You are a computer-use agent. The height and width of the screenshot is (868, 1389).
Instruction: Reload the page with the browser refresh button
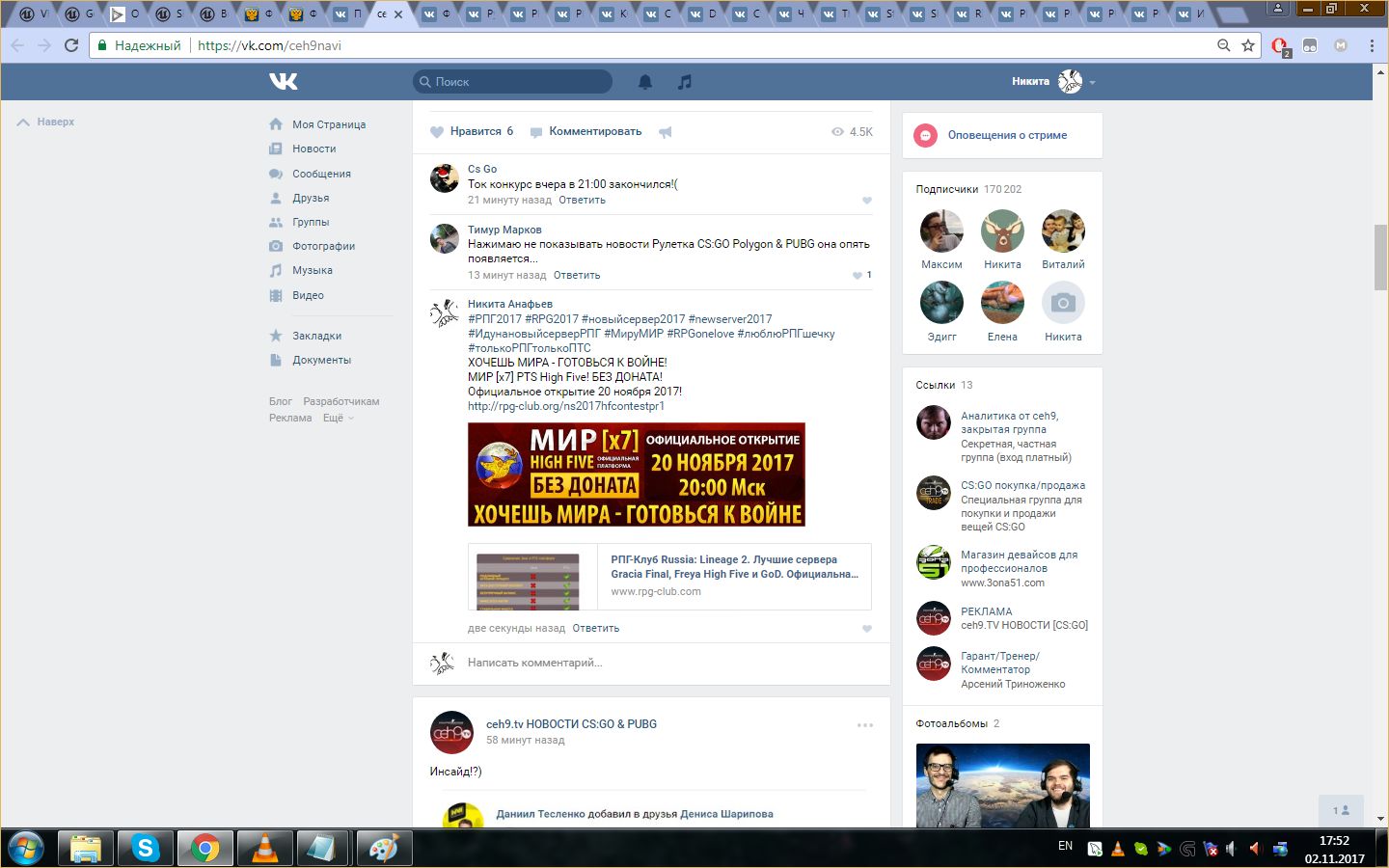tap(71, 45)
